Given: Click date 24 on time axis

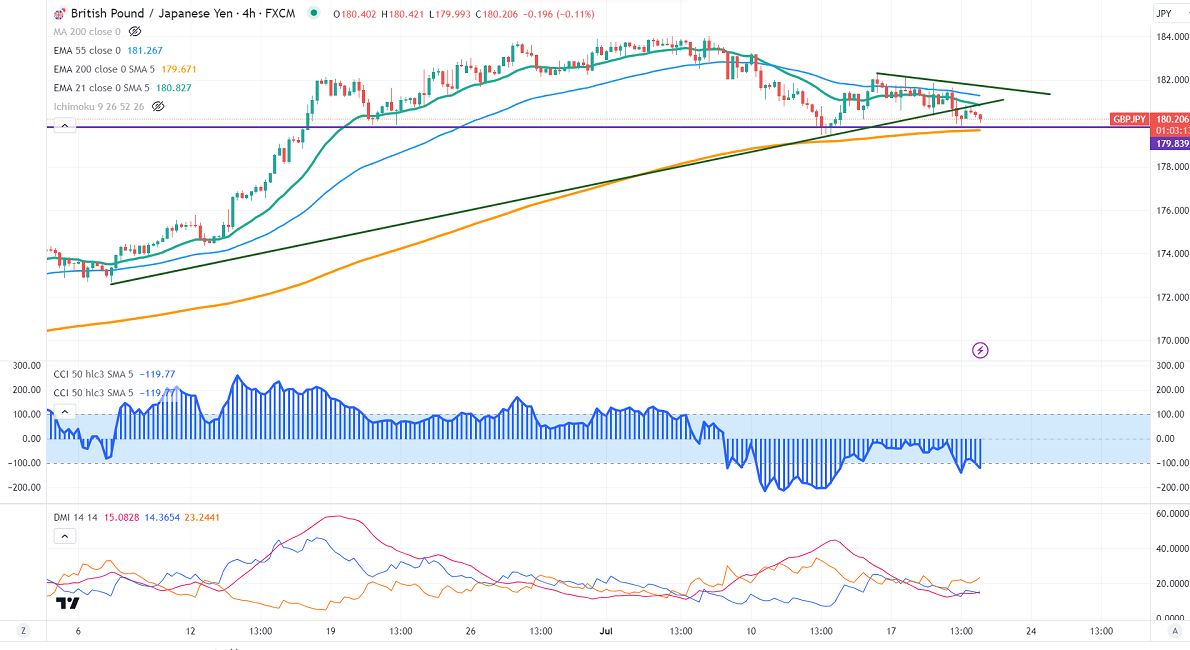Looking at the screenshot, I should click(1031, 631).
